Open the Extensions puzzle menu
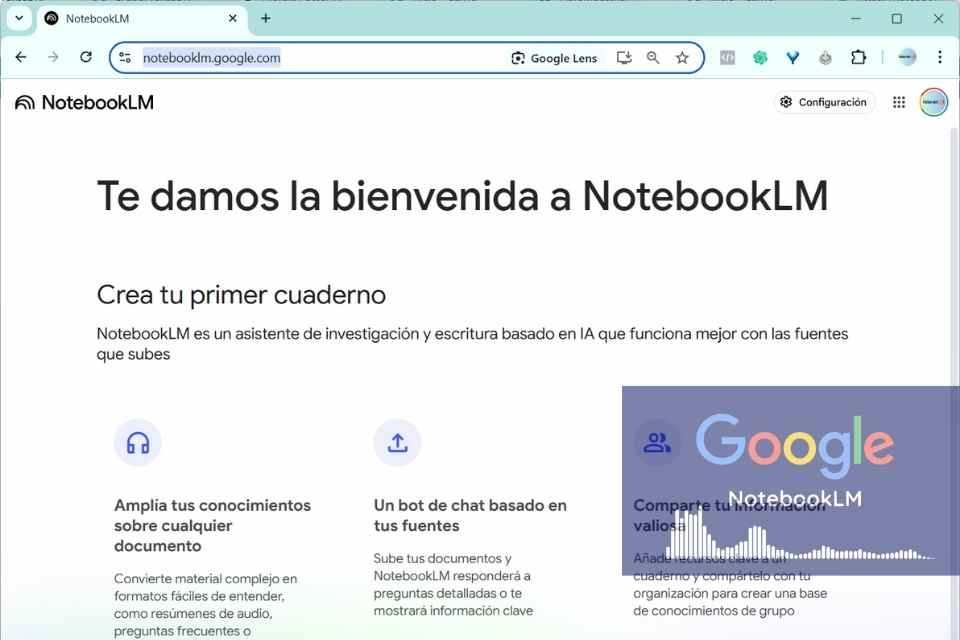The width and height of the screenshot is (960, 640). pos(858,58)
